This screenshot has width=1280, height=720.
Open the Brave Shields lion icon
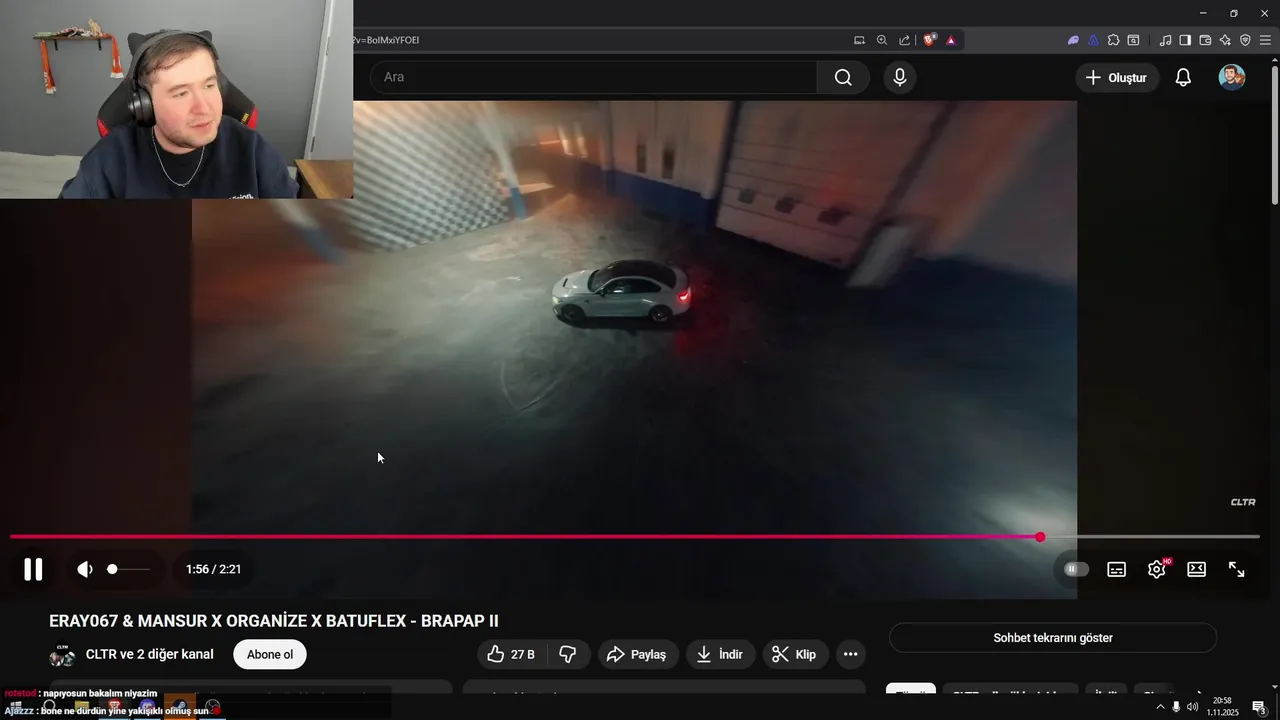coord(930,40)
